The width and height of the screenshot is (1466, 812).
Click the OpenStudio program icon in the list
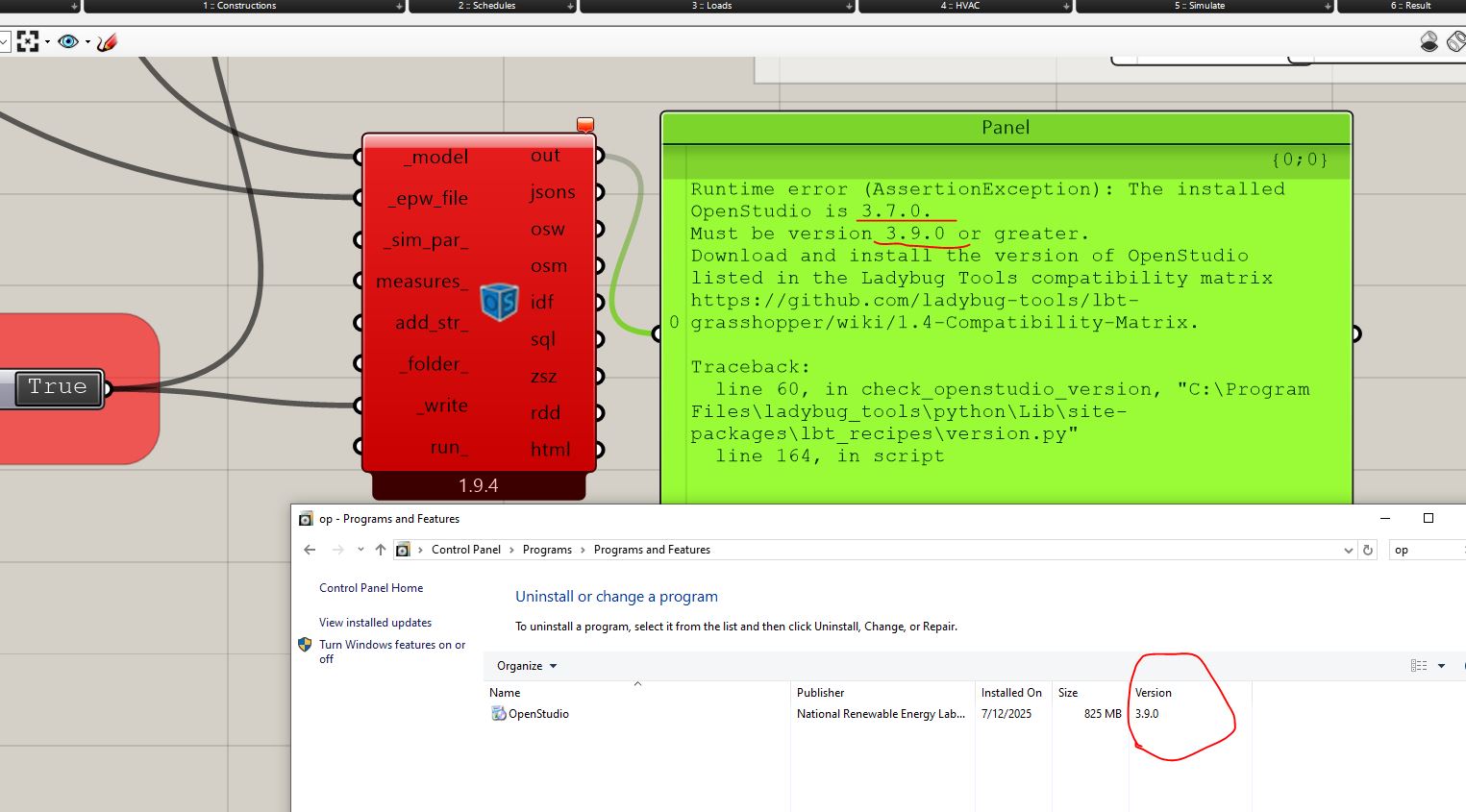tap(498, 714)
